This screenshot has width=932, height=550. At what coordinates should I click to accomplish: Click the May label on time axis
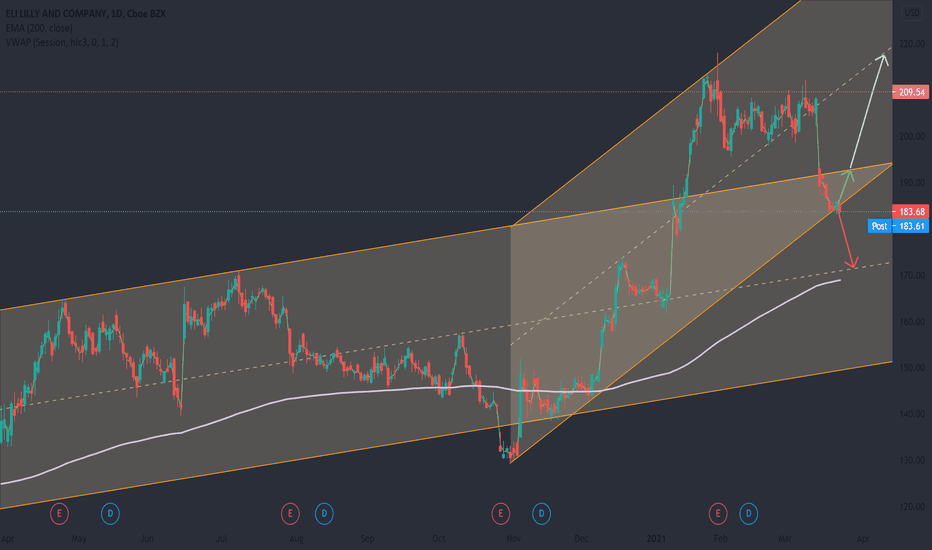(x=78, y=539)
